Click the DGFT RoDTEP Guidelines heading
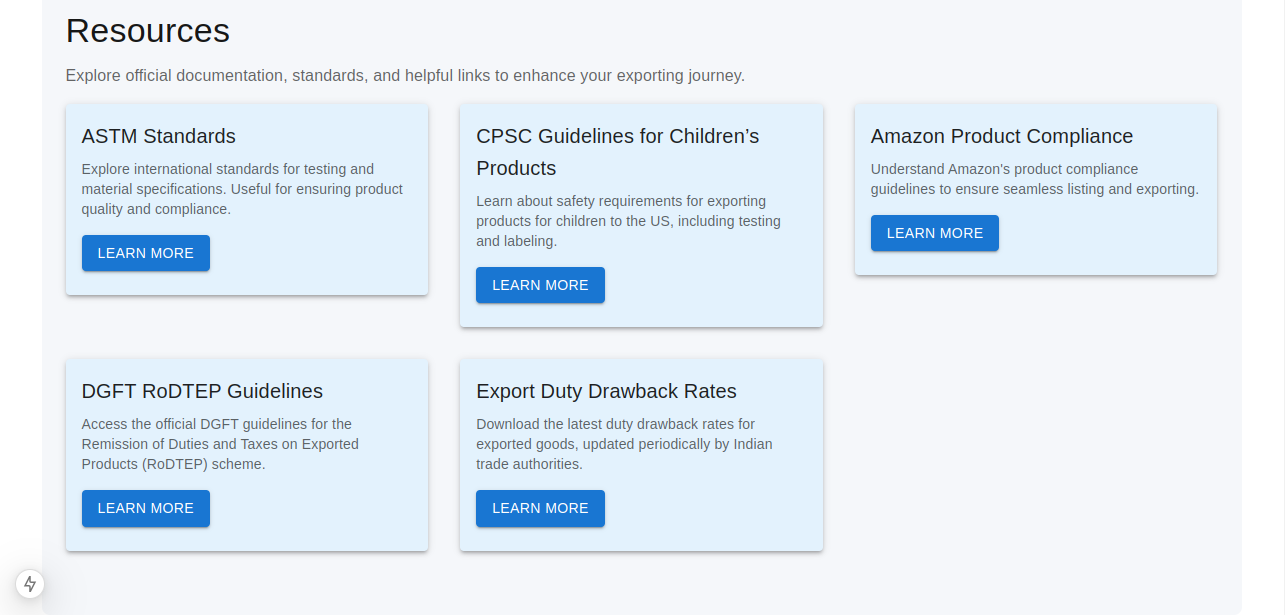The width and height of the screenshot is (1285, 615). (202, 391)
